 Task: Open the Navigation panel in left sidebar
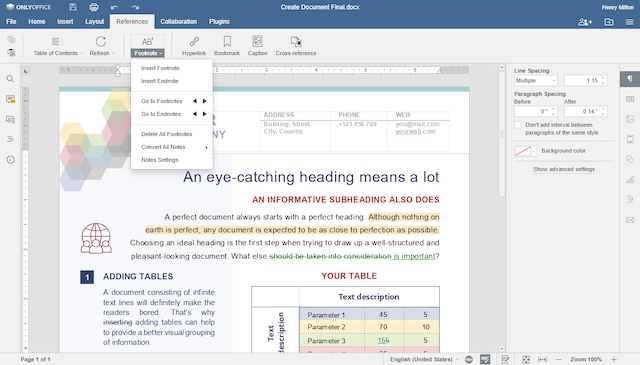pyautogui.click(x=11, y=139)
